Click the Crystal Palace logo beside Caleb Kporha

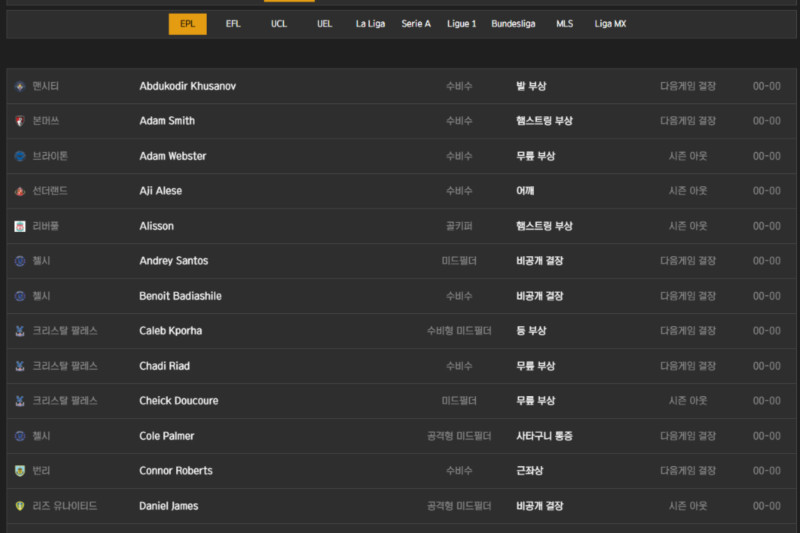coord(20,331)
